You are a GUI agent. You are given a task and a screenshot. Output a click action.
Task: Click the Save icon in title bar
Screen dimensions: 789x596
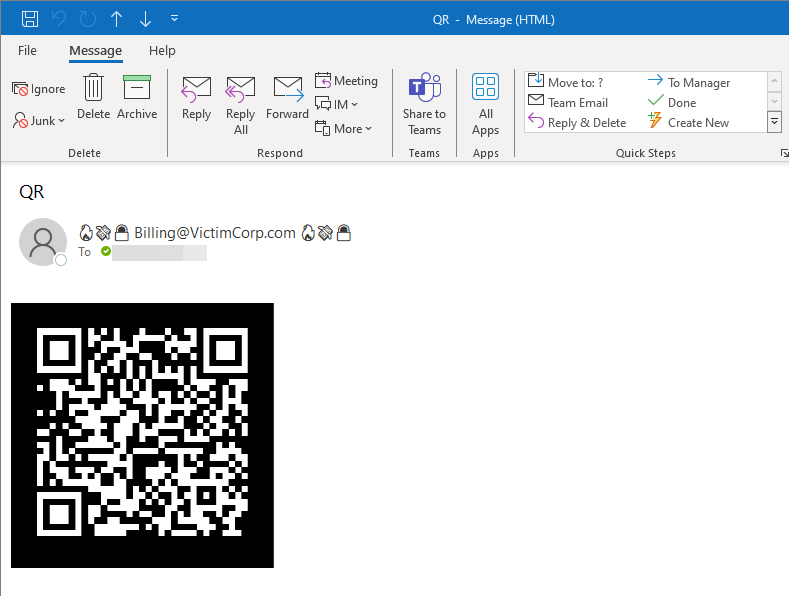click(x=30, y=19)
